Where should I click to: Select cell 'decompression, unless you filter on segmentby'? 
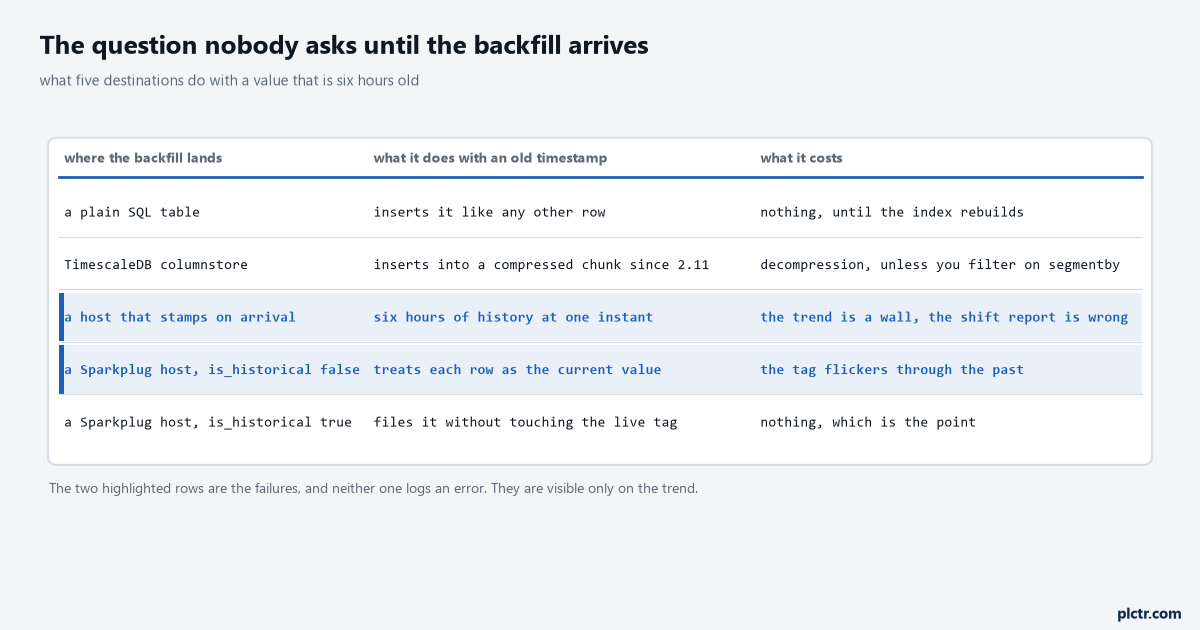pyautogui.click(x=940, y=265)
